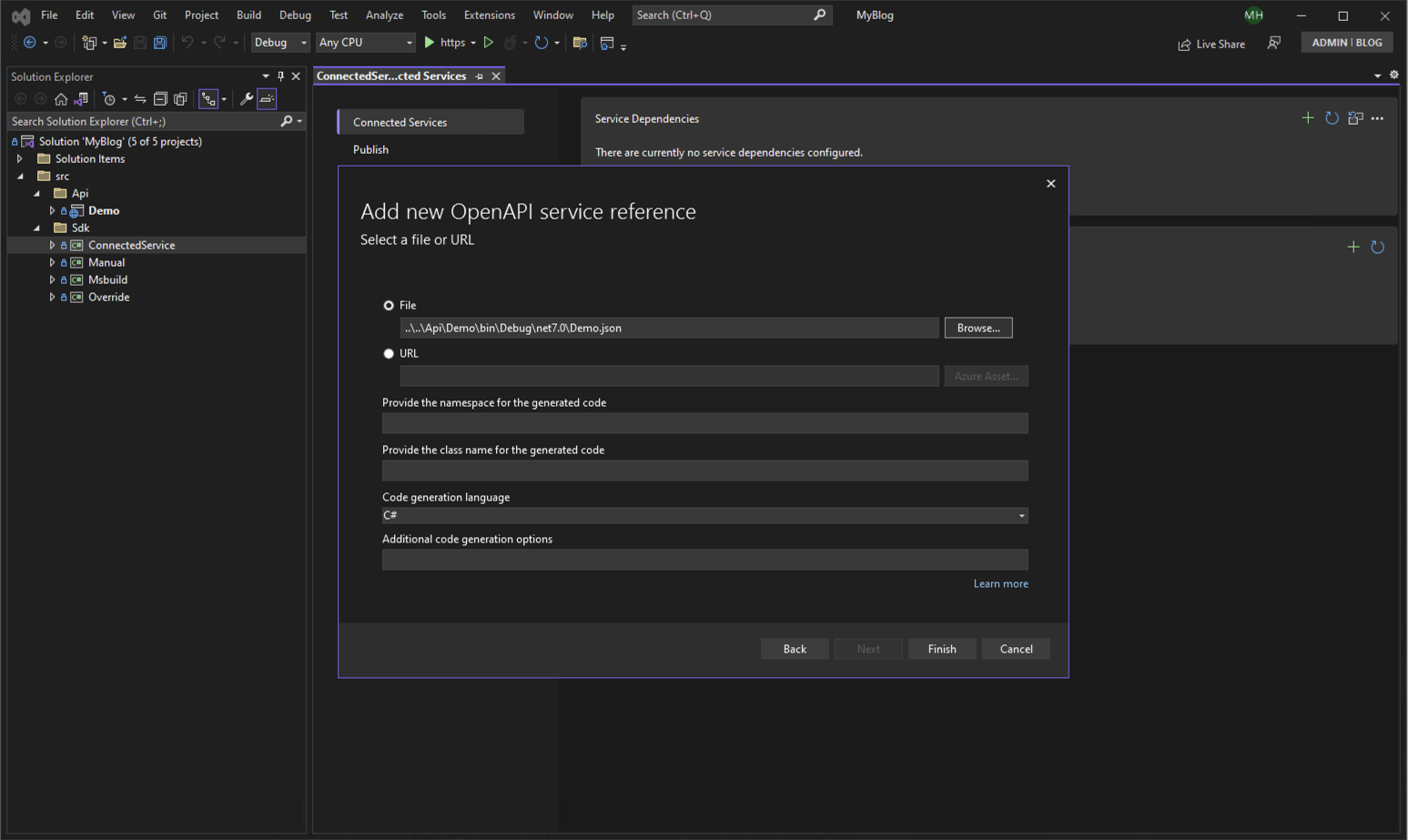1408x840 pixels.
Task: Click the blue Restart/Refresh browser icon
Action: click(x=542, y=43)
